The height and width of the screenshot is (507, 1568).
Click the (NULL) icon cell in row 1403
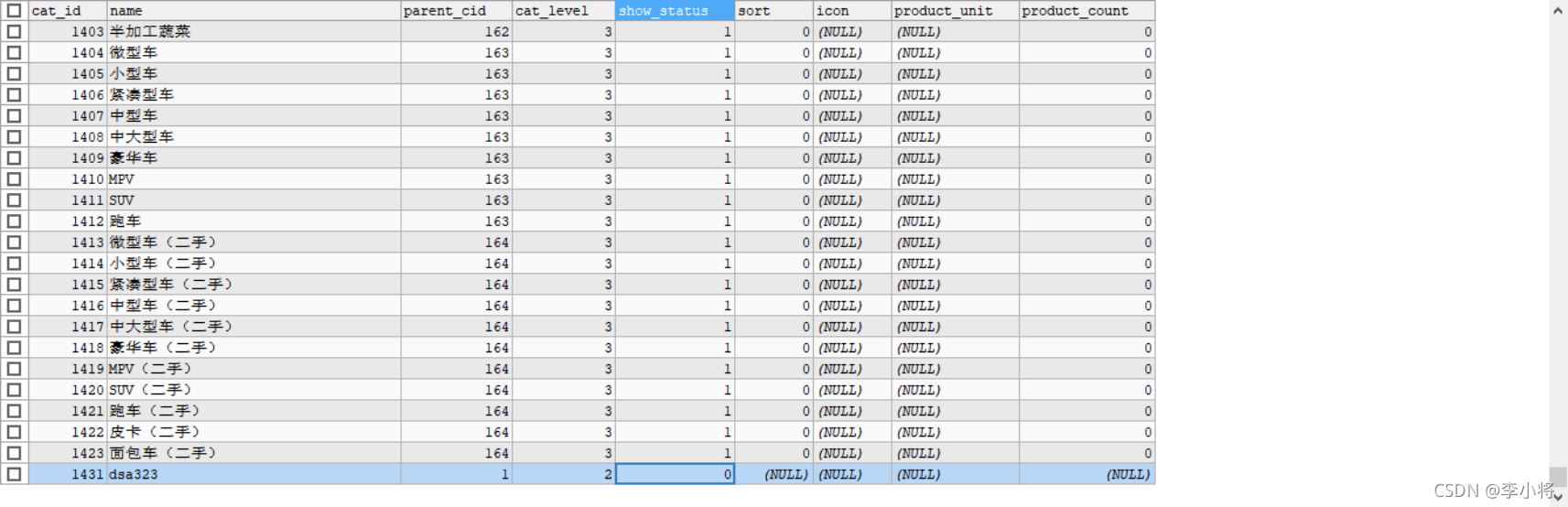852,31
